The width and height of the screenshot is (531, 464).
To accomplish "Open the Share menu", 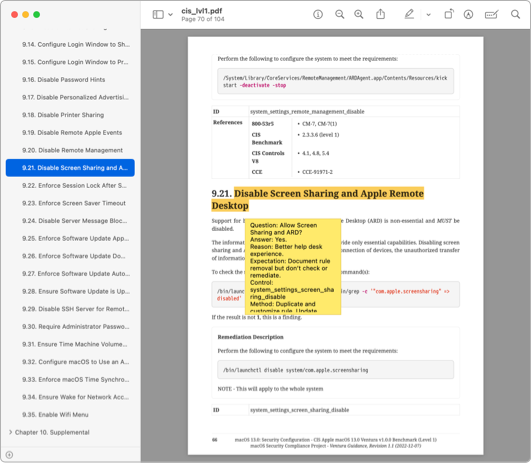I will [x=380, y=14].
